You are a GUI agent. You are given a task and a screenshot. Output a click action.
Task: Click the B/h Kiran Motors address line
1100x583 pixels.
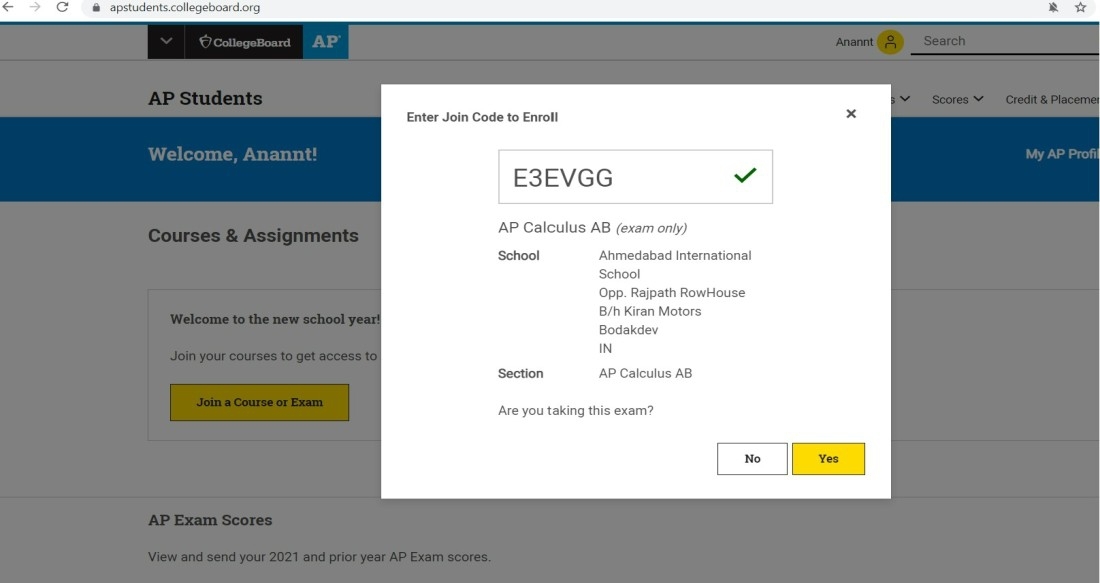(x=650, y=311)
